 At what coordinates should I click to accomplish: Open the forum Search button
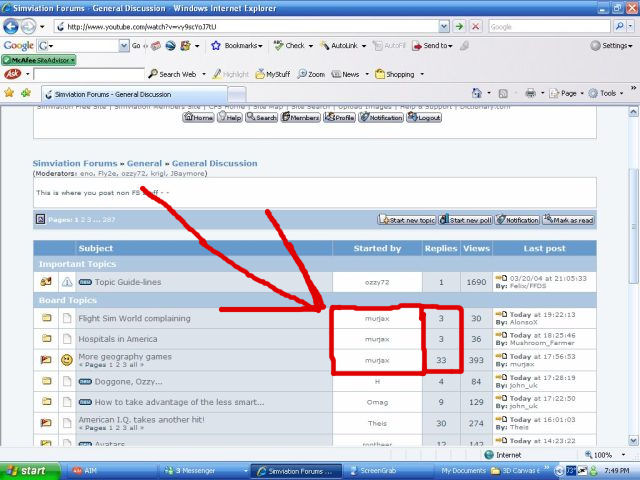coord(260,117)
